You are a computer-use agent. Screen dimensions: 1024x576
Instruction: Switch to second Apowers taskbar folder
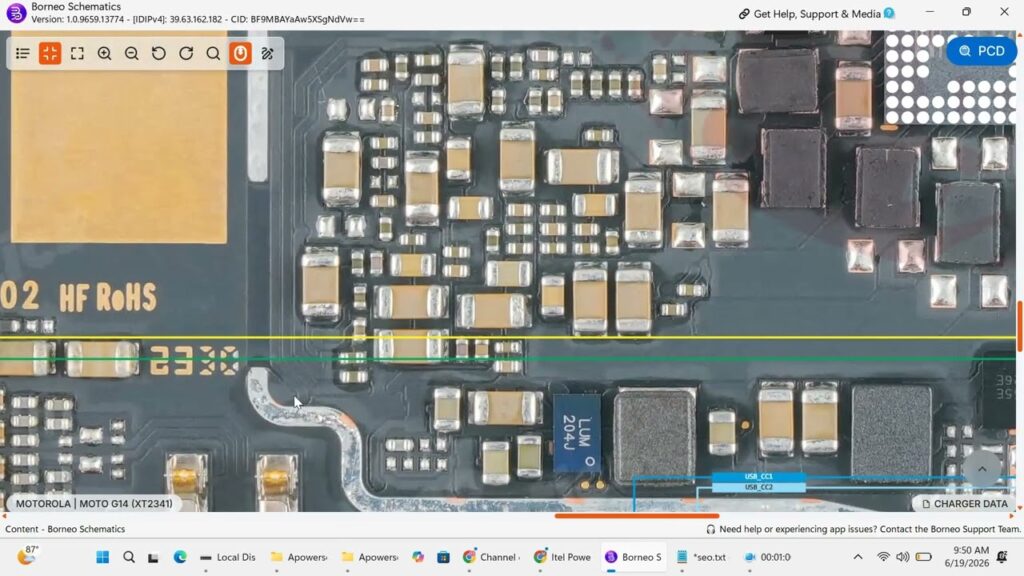click(370, 557)
